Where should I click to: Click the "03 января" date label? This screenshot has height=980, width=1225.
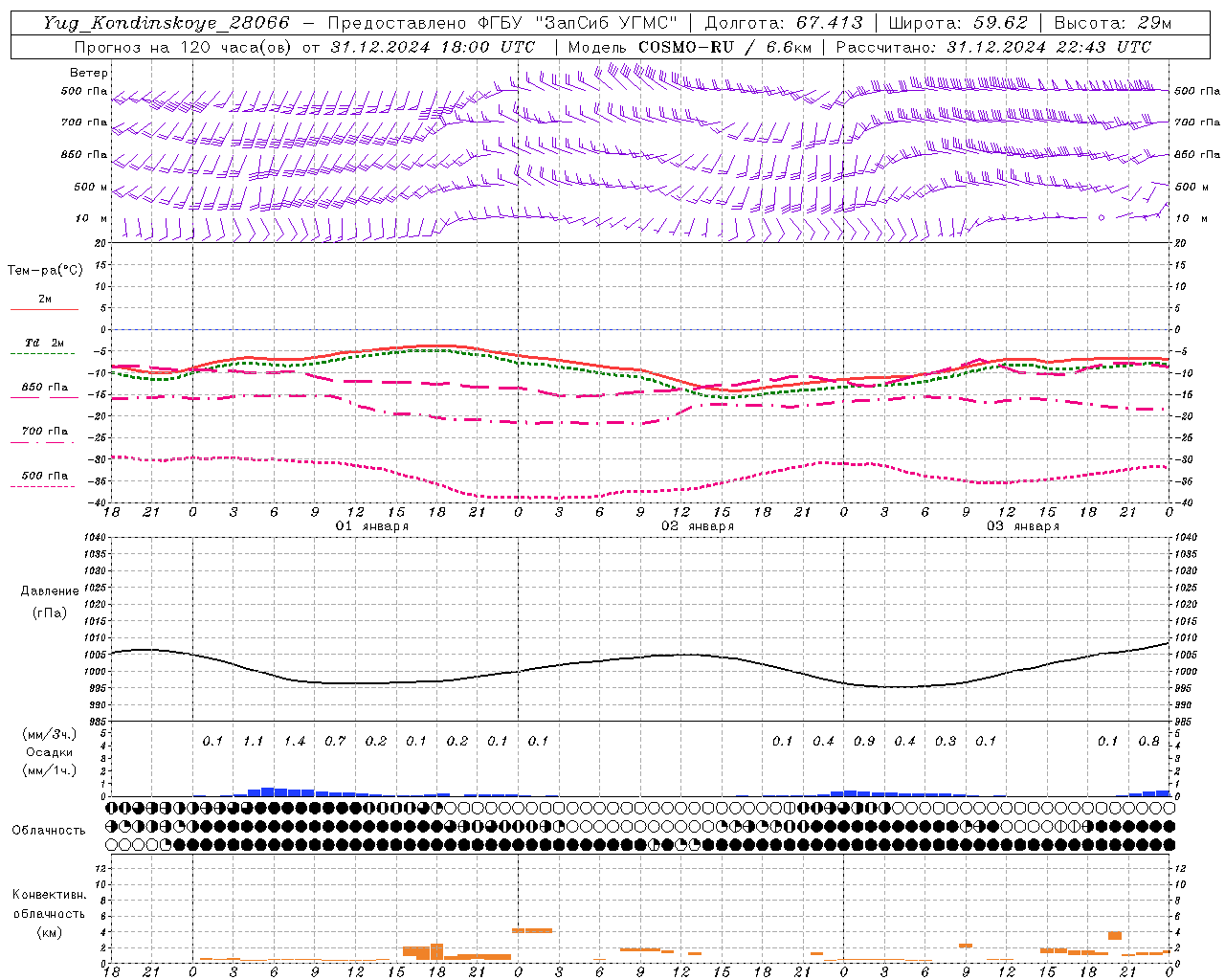coord(1023,526)
